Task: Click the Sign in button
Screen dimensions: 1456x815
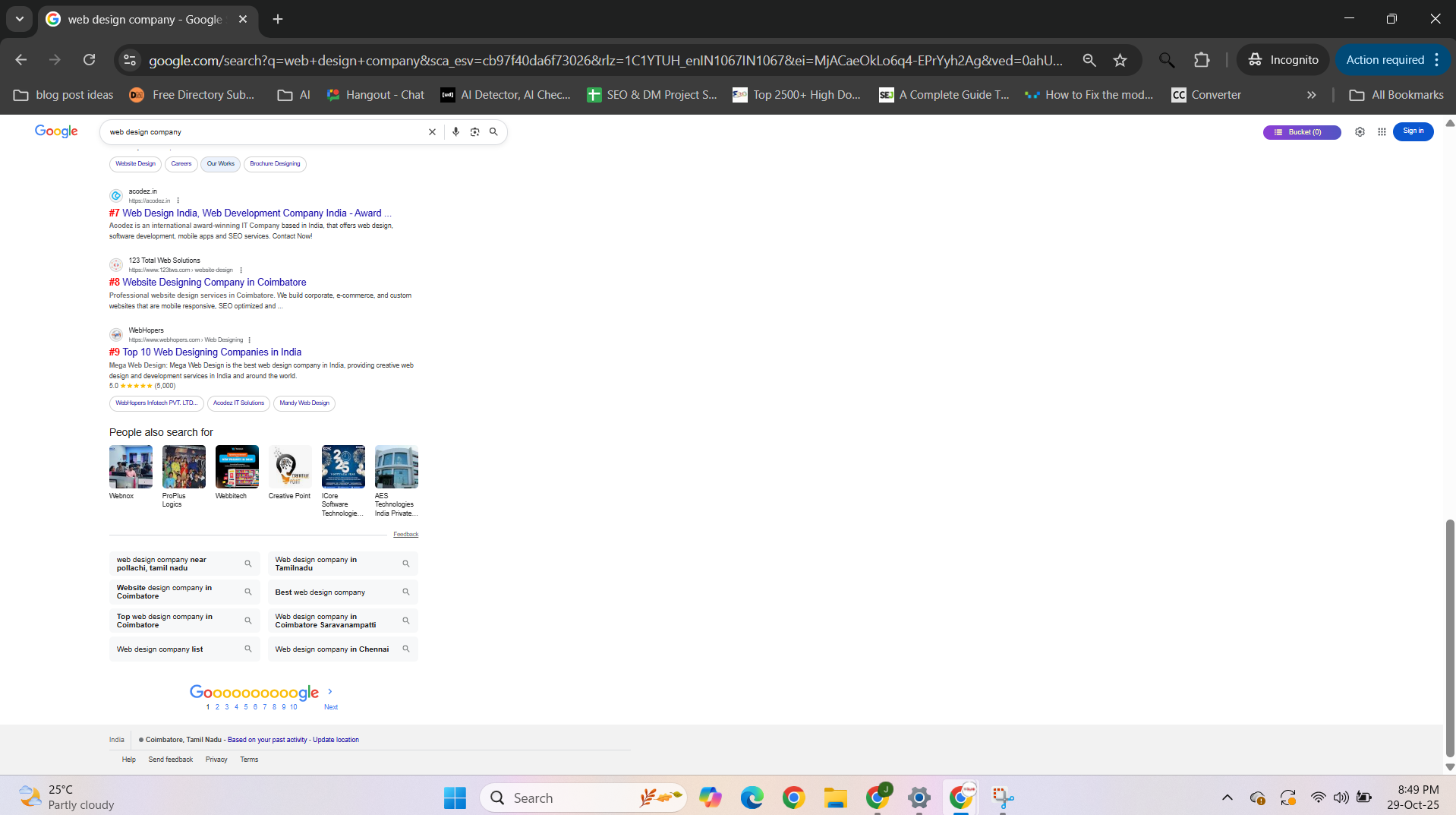Action: (1413, 131)
